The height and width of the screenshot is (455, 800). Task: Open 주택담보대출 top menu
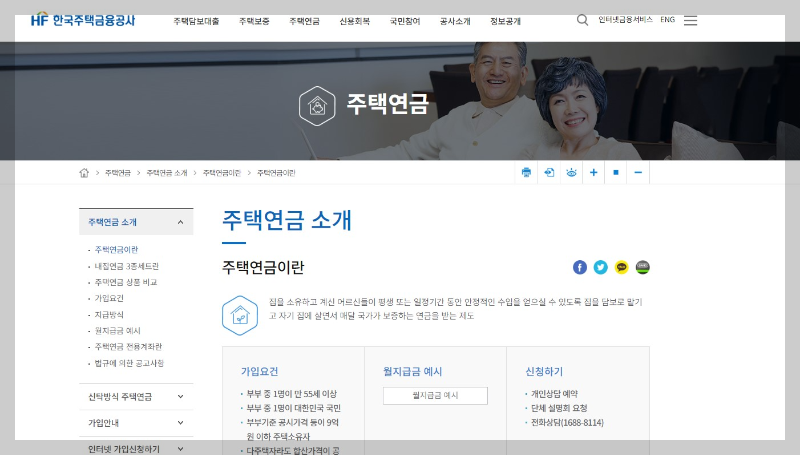point(196,21)
